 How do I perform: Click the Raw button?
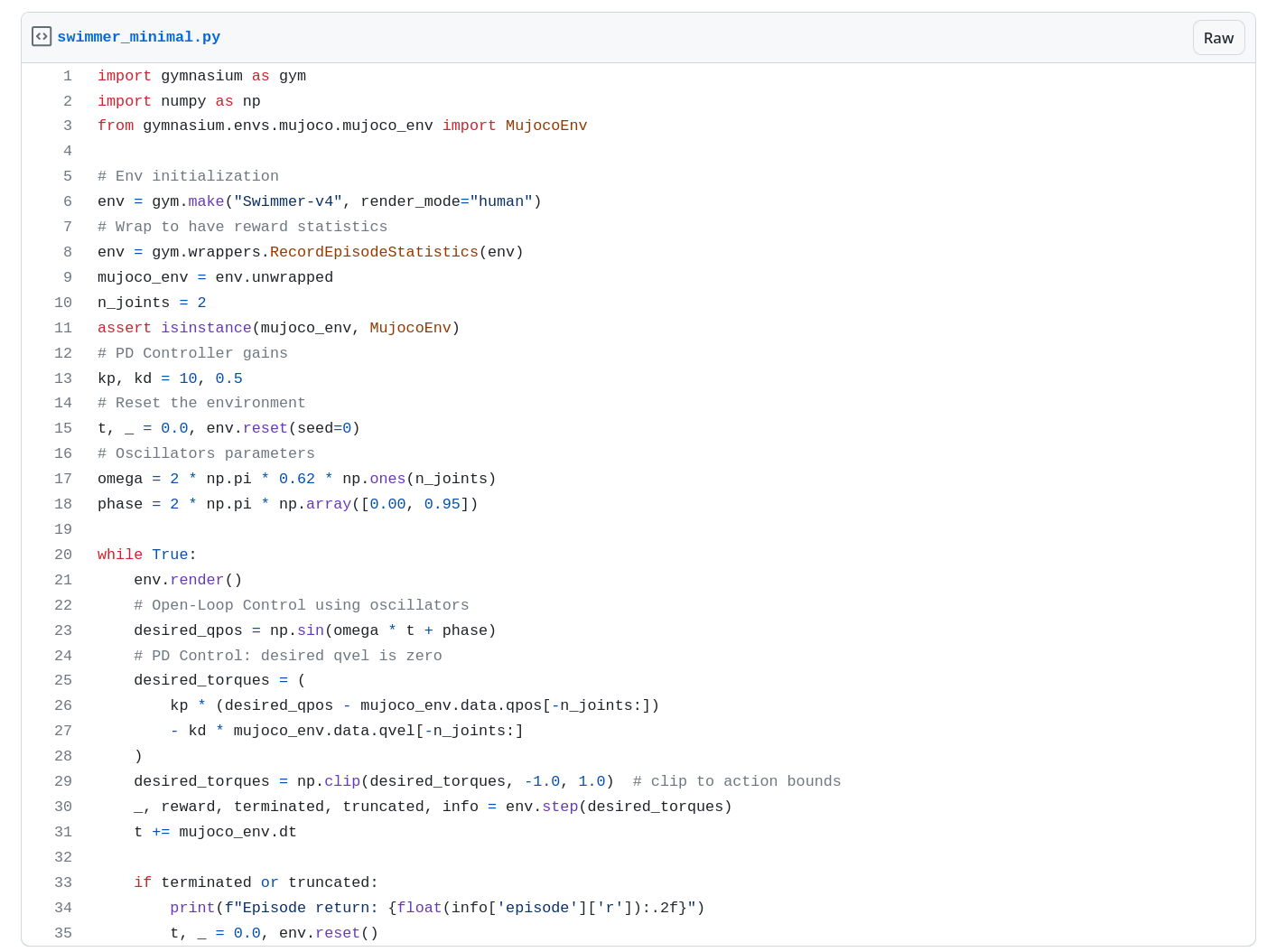[x=1218, y=38]
